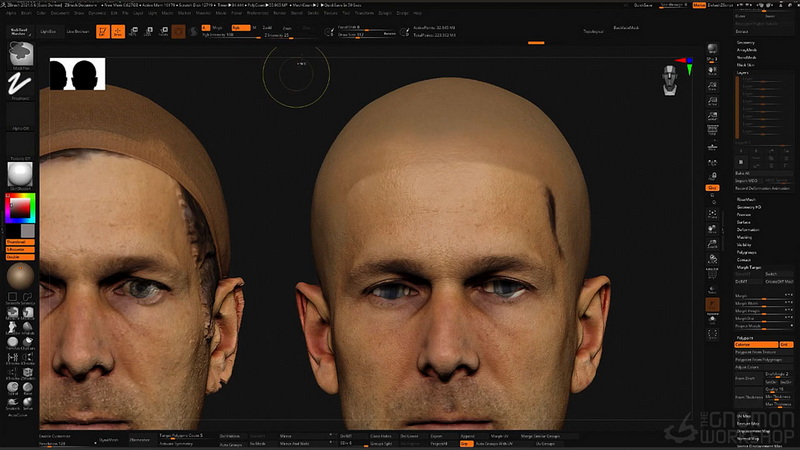This screenshot has height=450, width=800.
Task: Open the Texture Off slot
Action: (20, 146)
